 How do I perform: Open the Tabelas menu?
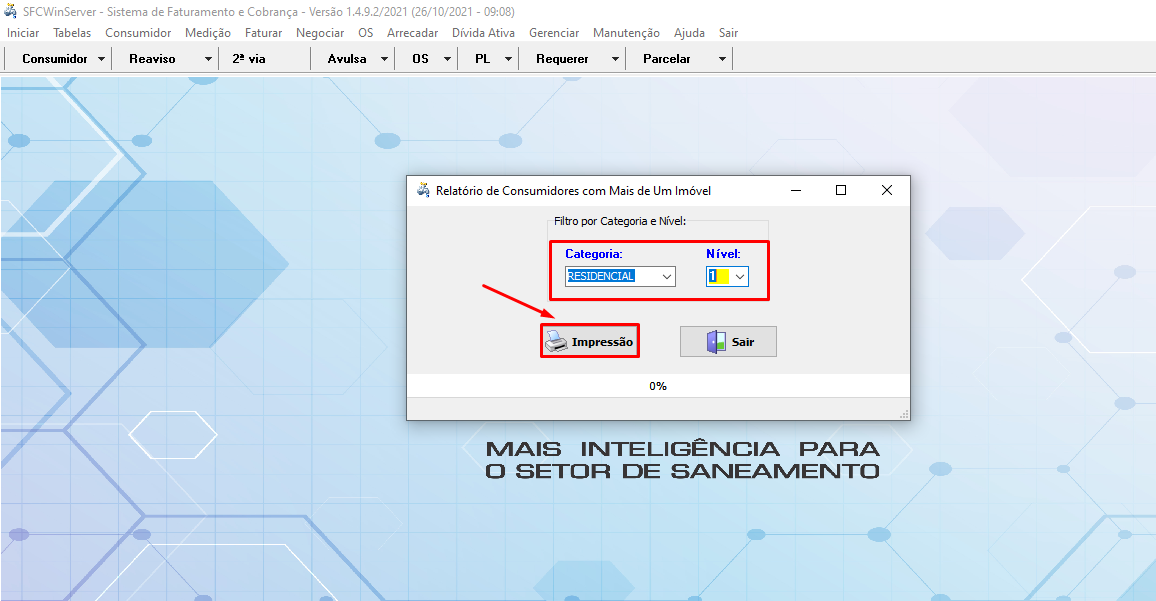72,33
